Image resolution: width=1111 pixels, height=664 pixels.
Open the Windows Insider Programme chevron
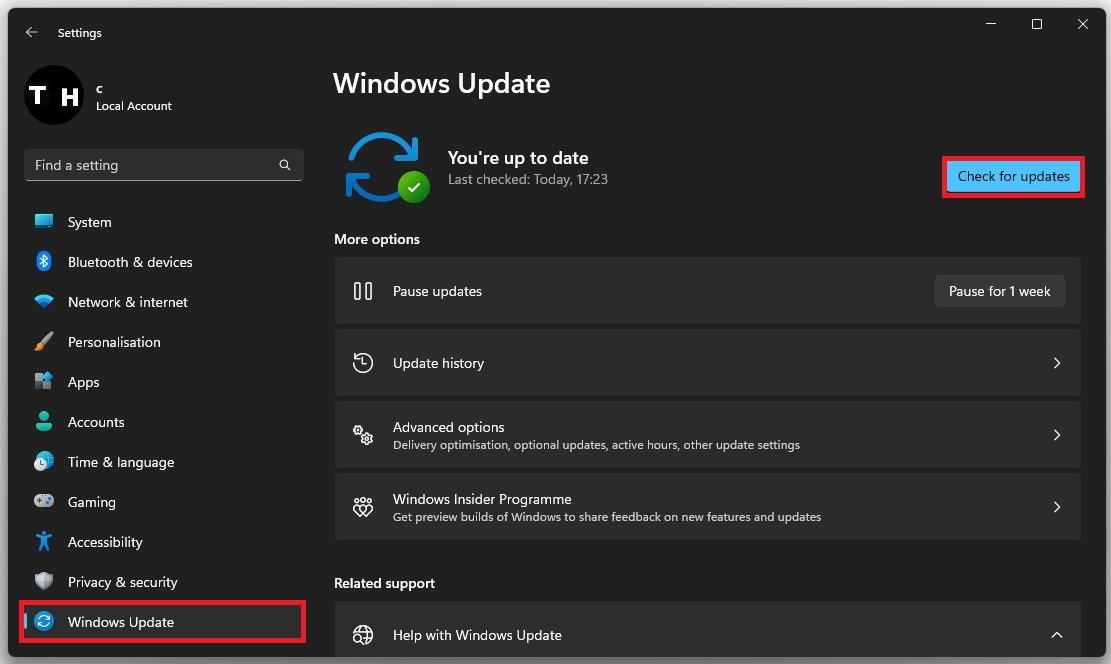[1056, 508]
